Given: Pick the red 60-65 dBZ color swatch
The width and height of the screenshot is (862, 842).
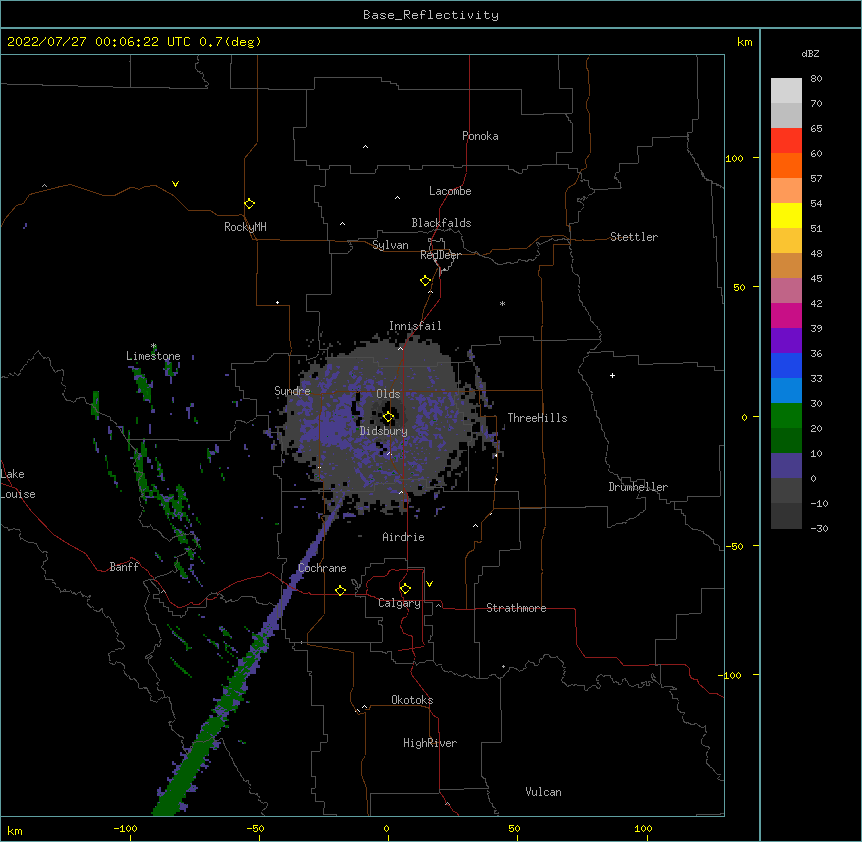Looking at the screenshot, I should (x=786, y=141).
